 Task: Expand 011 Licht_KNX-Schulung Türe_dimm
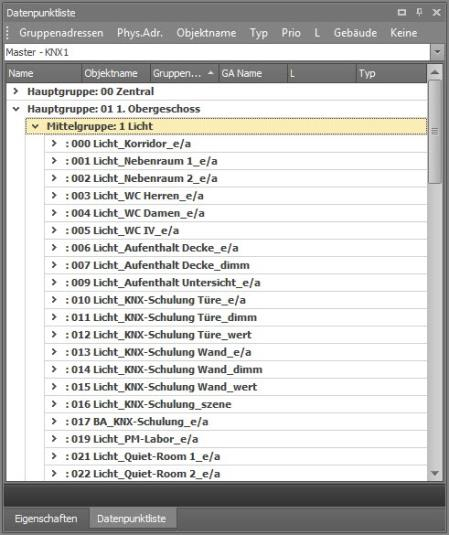(x=54, y=317)
